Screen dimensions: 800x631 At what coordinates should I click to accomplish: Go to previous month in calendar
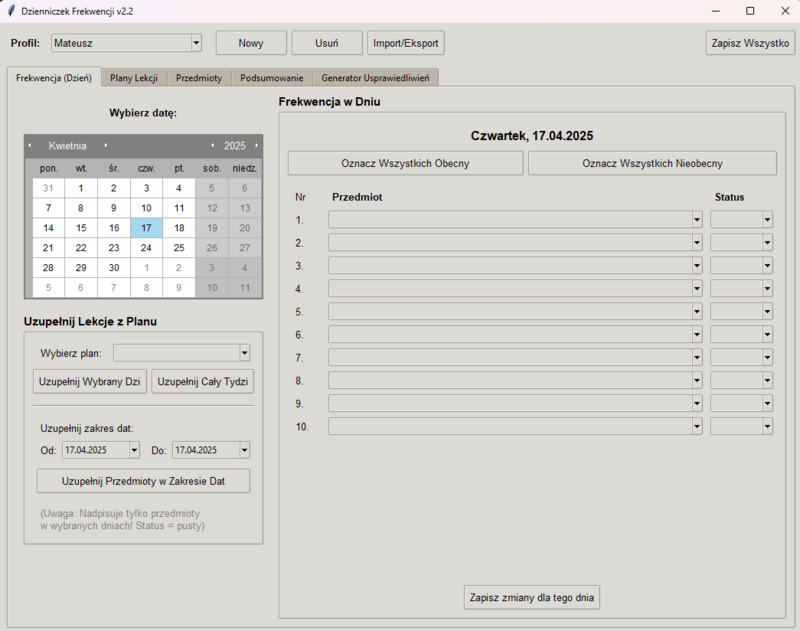coord(30,146)
